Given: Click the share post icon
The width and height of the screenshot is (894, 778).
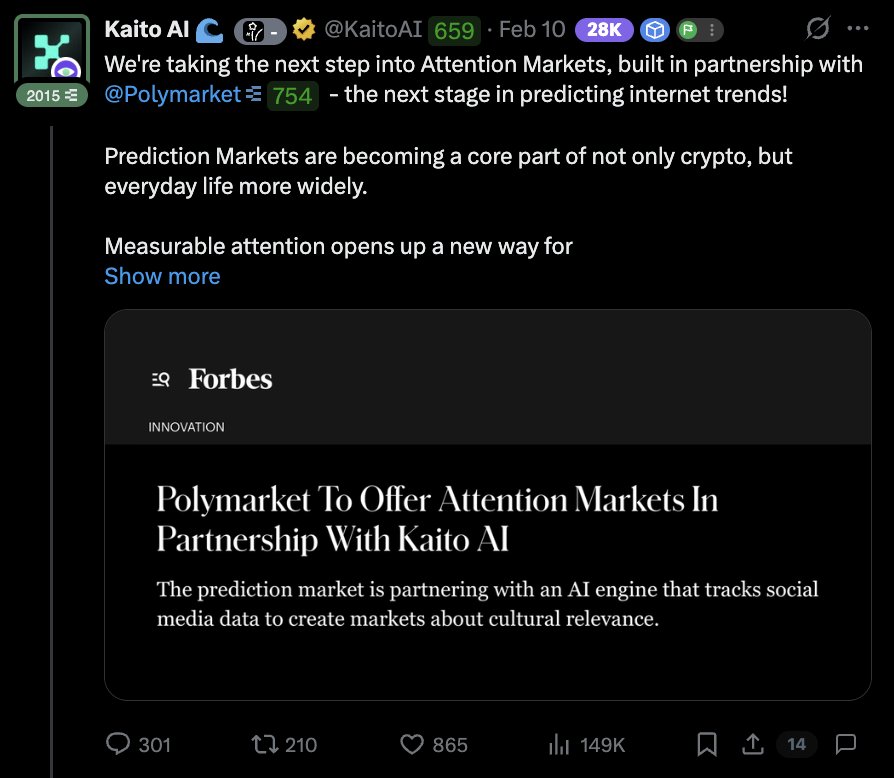Looking at the screenshot, I should pos(750,744).
